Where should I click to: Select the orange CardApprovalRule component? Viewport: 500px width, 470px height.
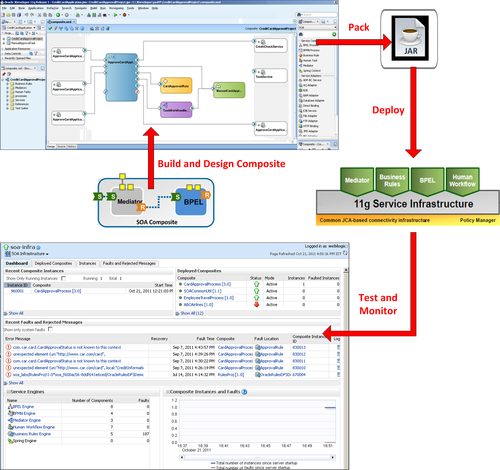(x=176, y=85)
